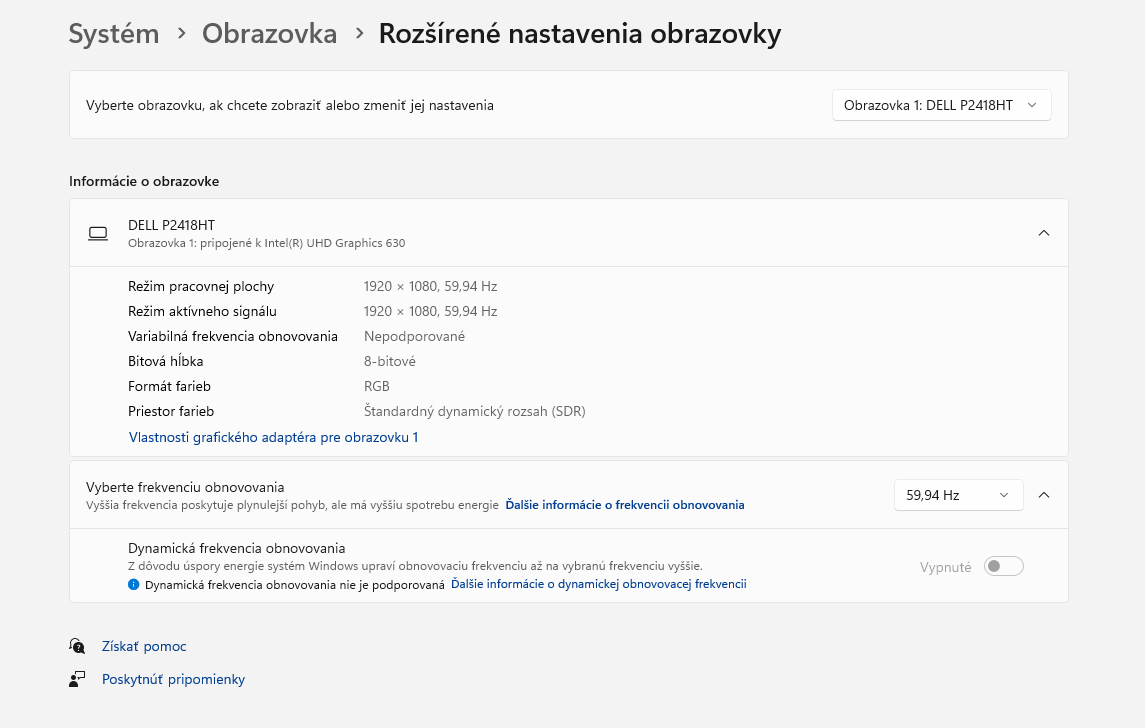Click the monitor icon beside DELL P2418HT

click(97, 233)
